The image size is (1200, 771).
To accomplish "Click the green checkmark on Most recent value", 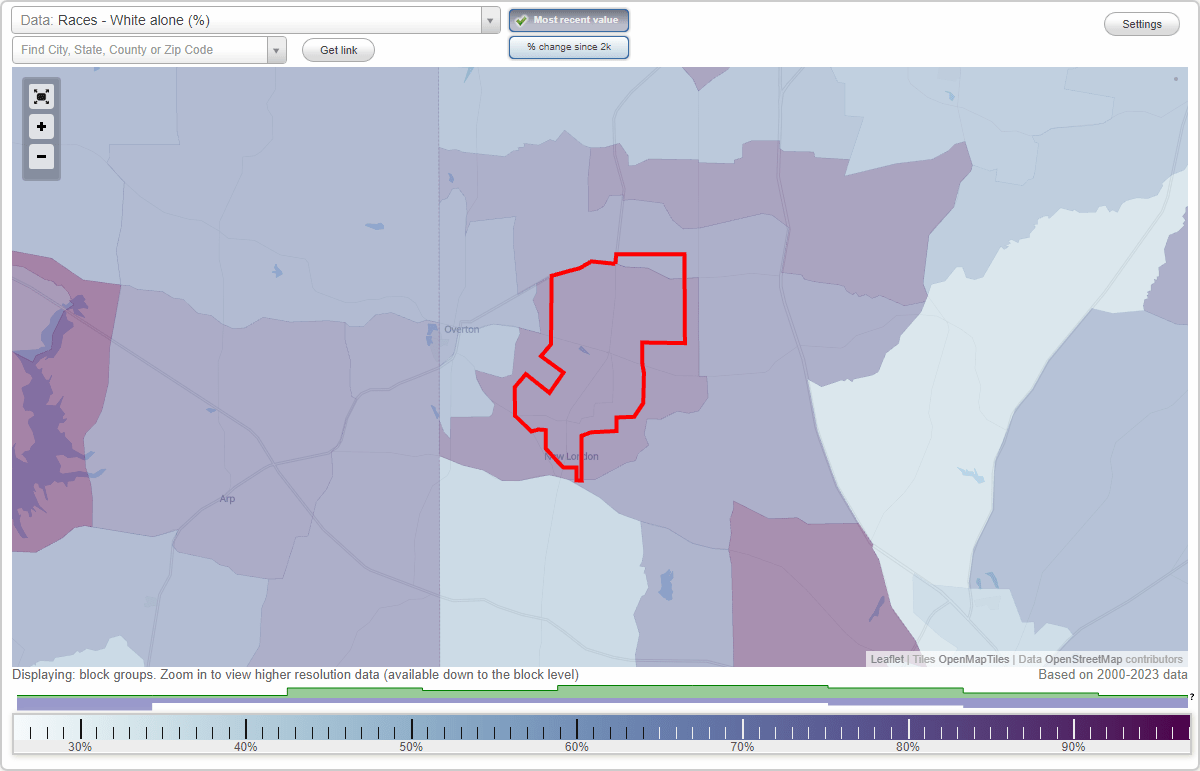I will [x=523, y=19].
